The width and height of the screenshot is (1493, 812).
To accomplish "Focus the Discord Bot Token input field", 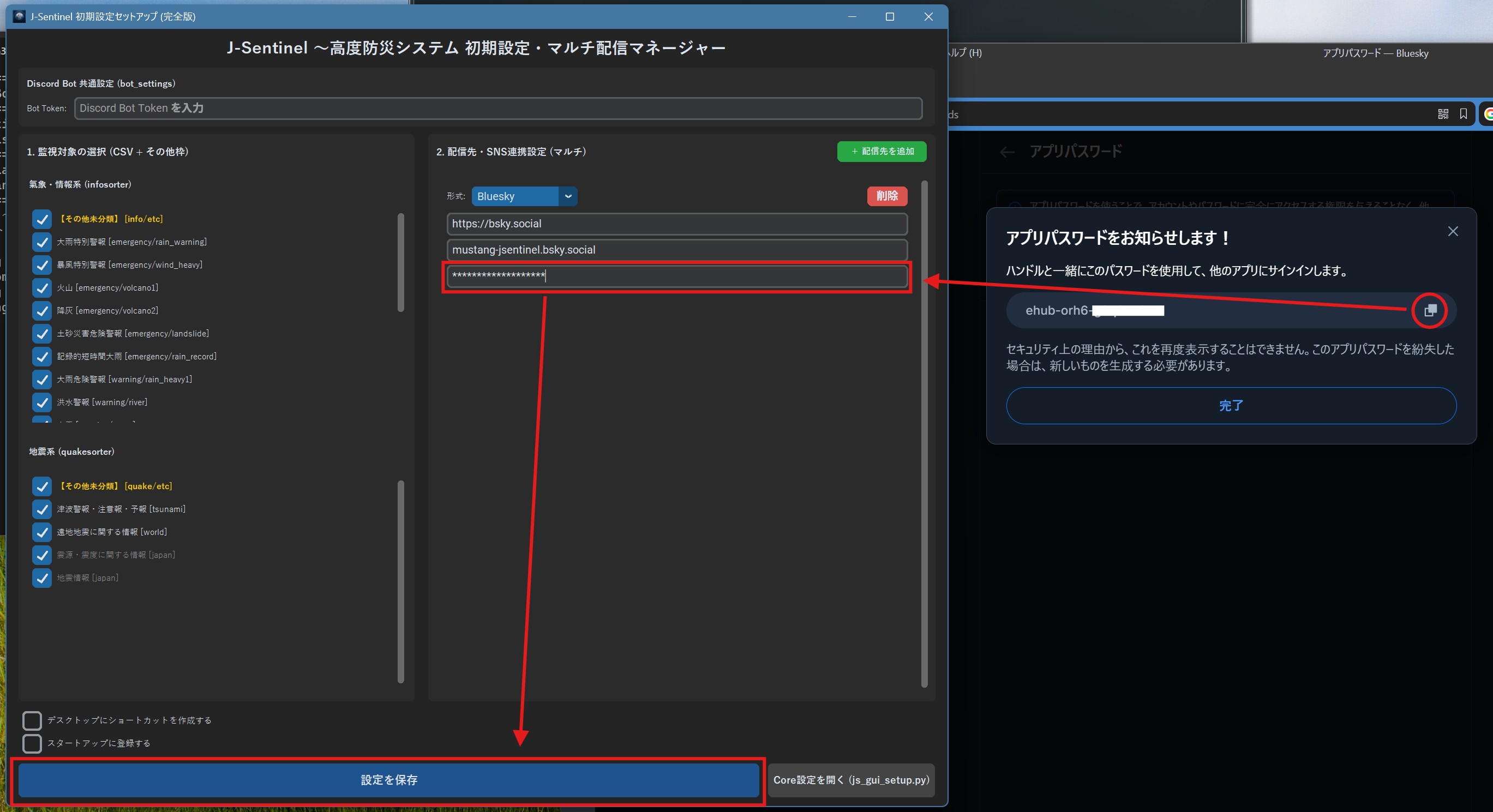I will coord(498,109).
